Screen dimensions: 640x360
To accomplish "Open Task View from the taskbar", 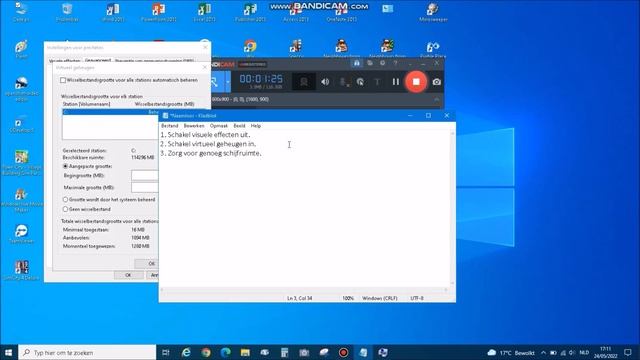I will tap(166, 352).
